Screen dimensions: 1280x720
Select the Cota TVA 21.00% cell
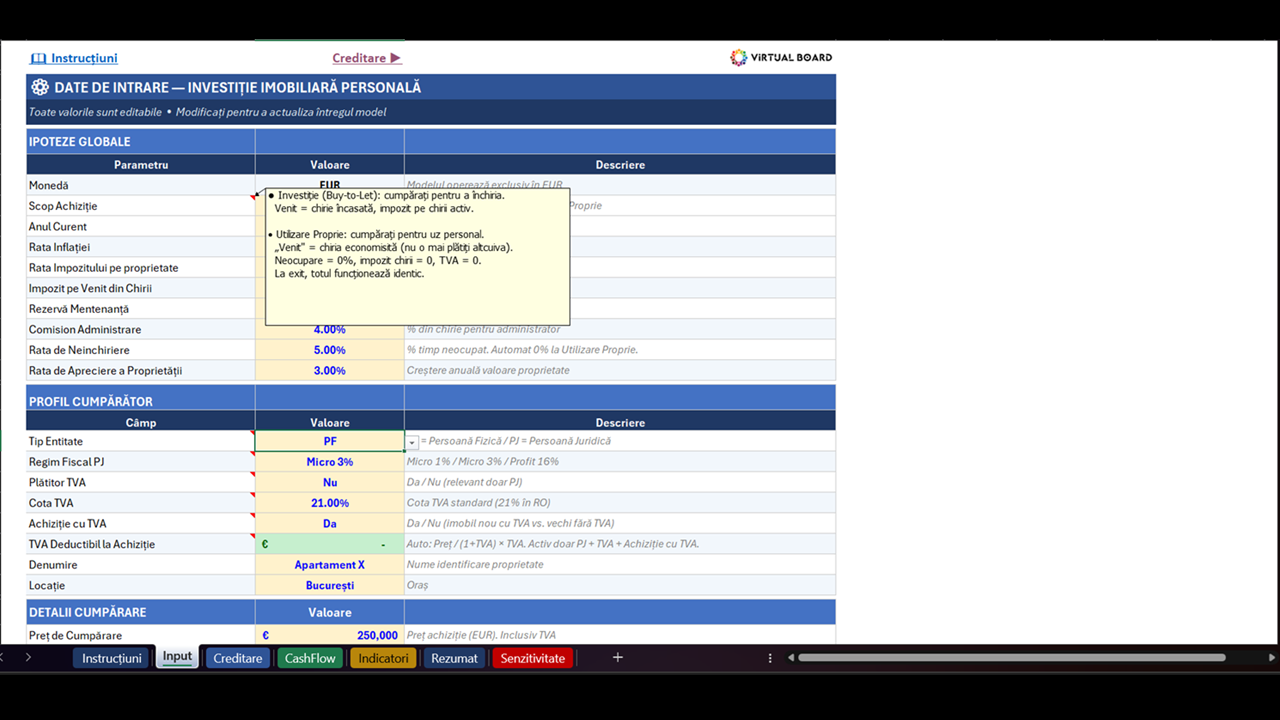click(x=330, y=503)
